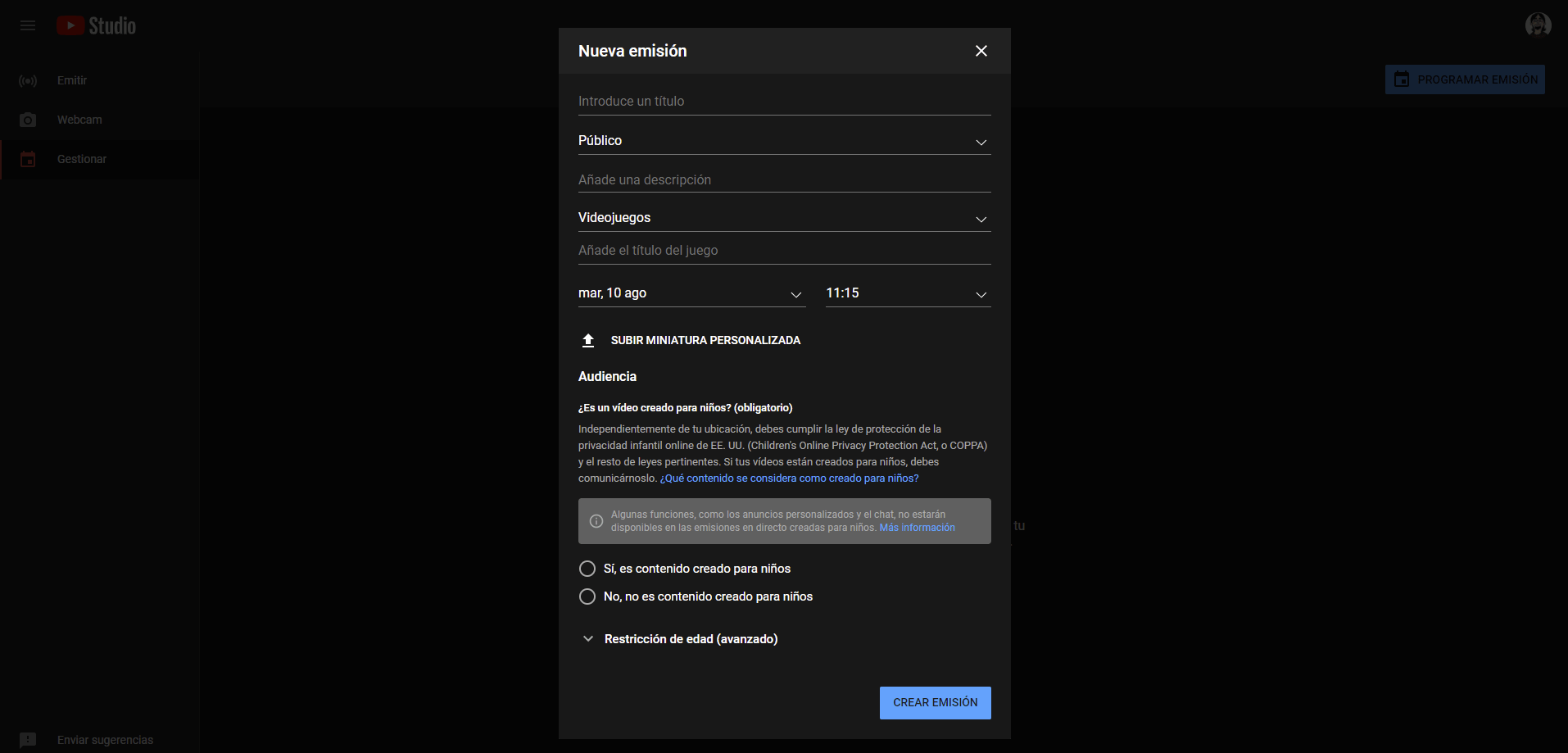Click the upload thumbnail arrow icon
Viewport: 1568px width, 753px height.
588,340
